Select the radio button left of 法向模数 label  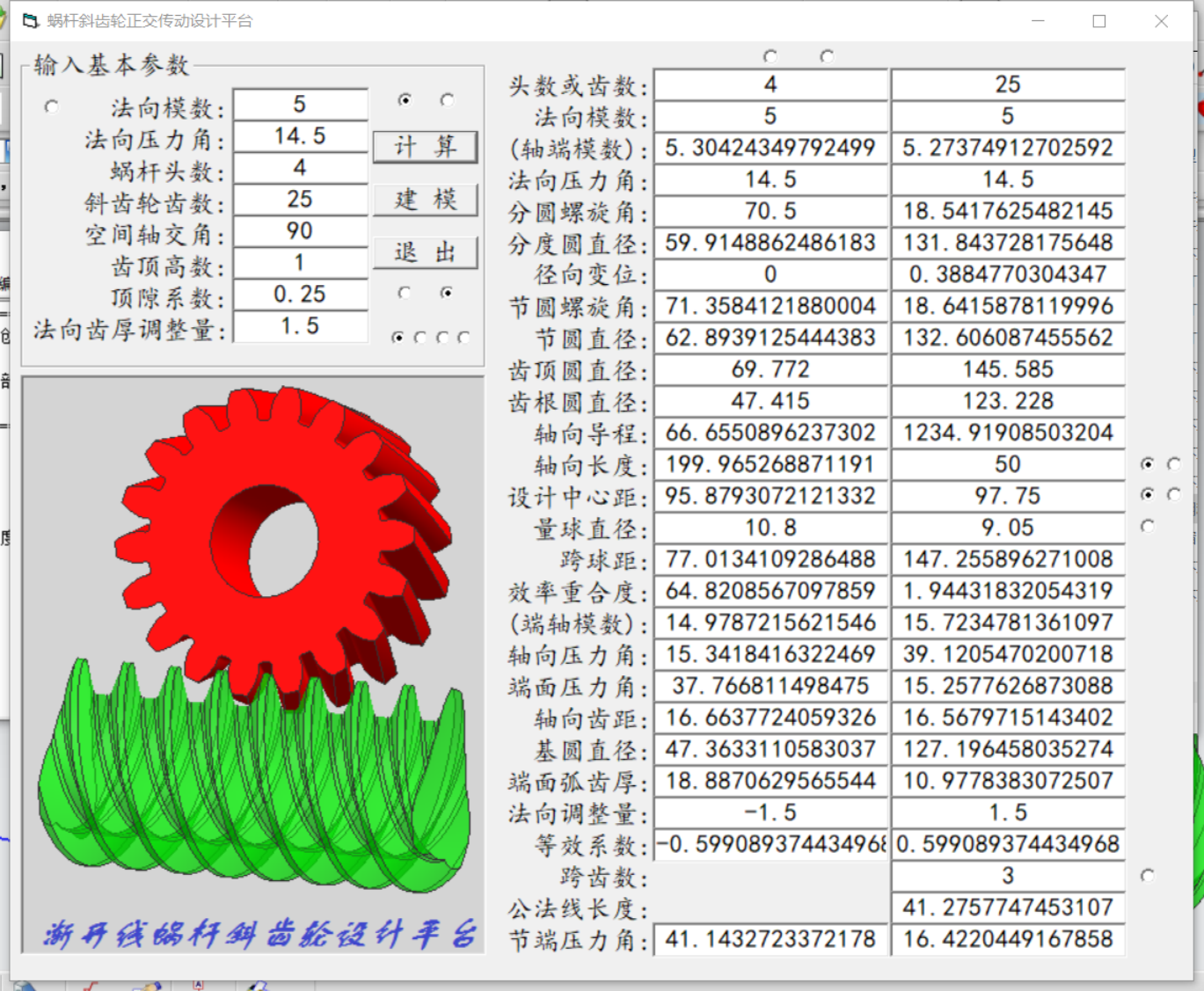[52, 106]
